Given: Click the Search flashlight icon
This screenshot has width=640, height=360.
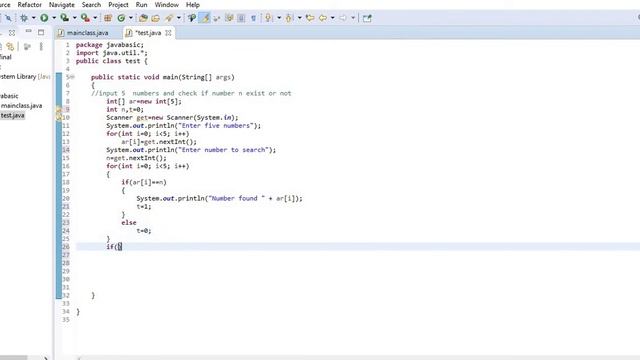Looking at the screenshot, I should point(169,18).
